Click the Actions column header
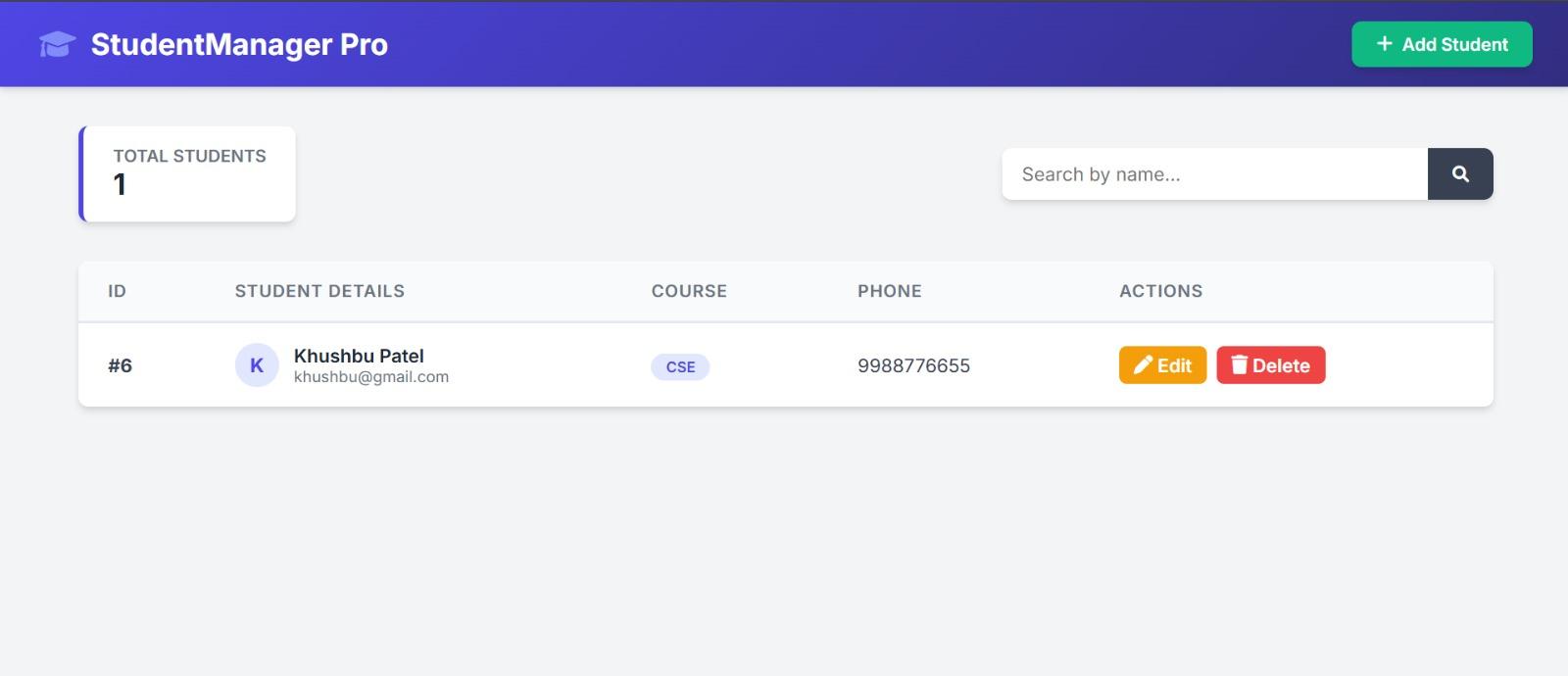 (1161, 291)
